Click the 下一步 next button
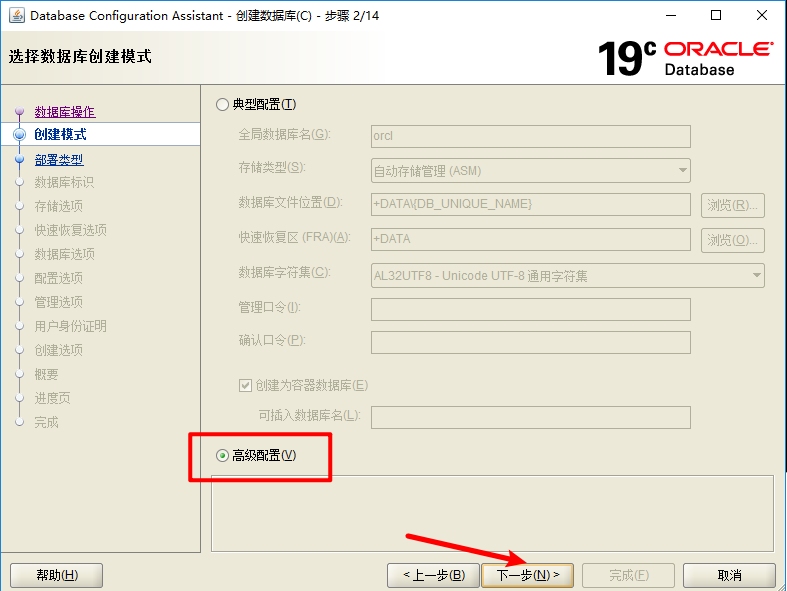787x591 pixels. point(527,575)
